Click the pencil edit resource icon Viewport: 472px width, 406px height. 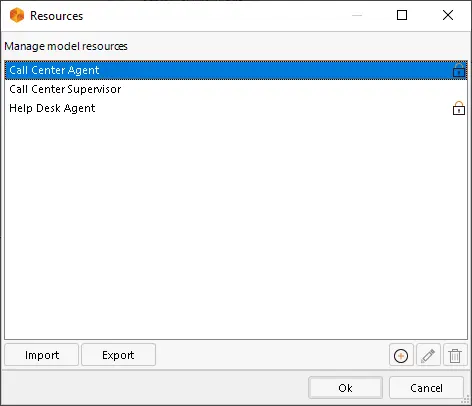coord(428,355)
